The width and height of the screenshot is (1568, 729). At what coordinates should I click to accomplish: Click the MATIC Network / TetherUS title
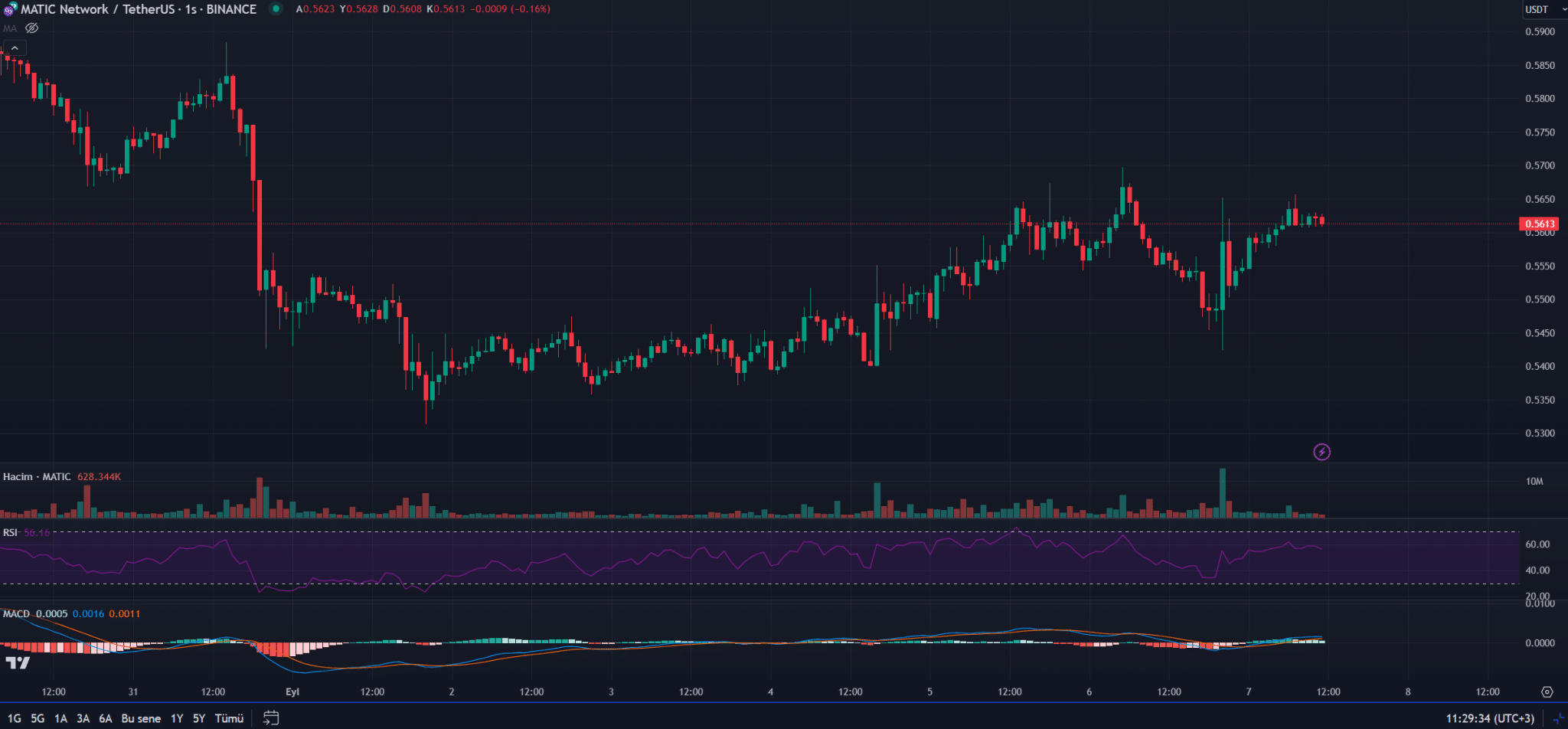pyautogui.click(x=138, y=9)
